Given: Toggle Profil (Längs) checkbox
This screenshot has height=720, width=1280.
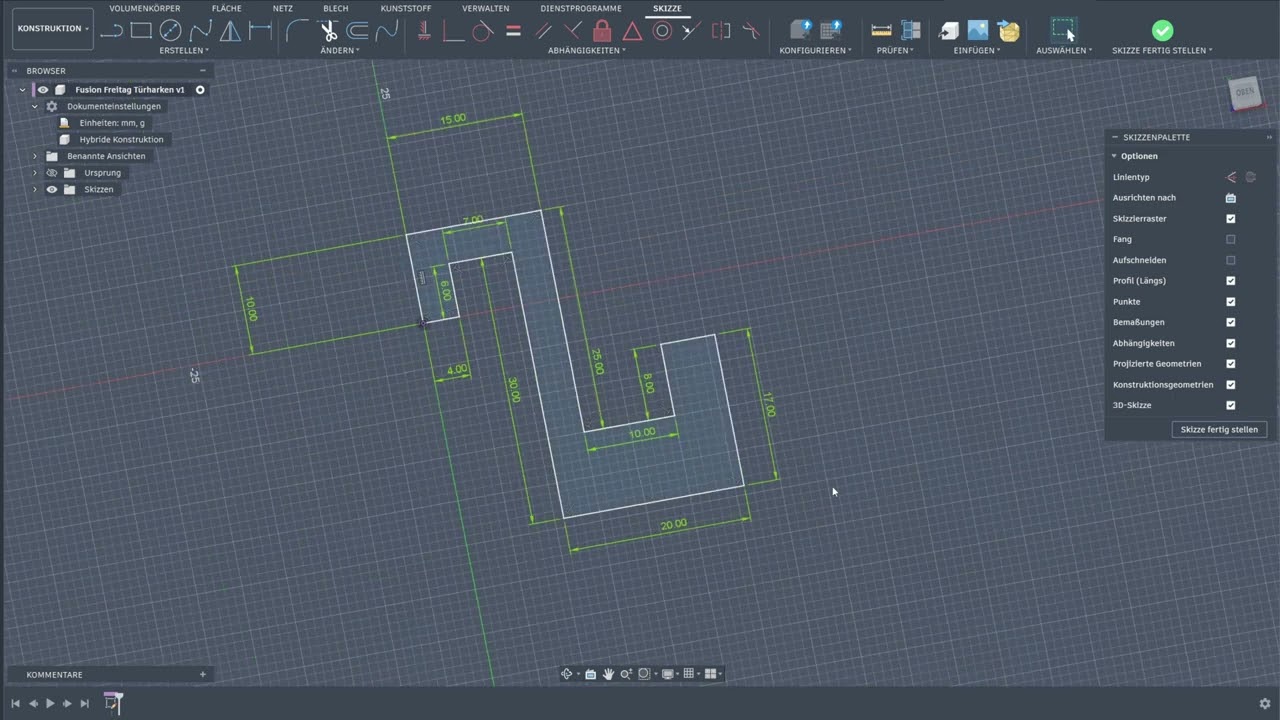Looking at the screenshot, I should coord(1231,281).
